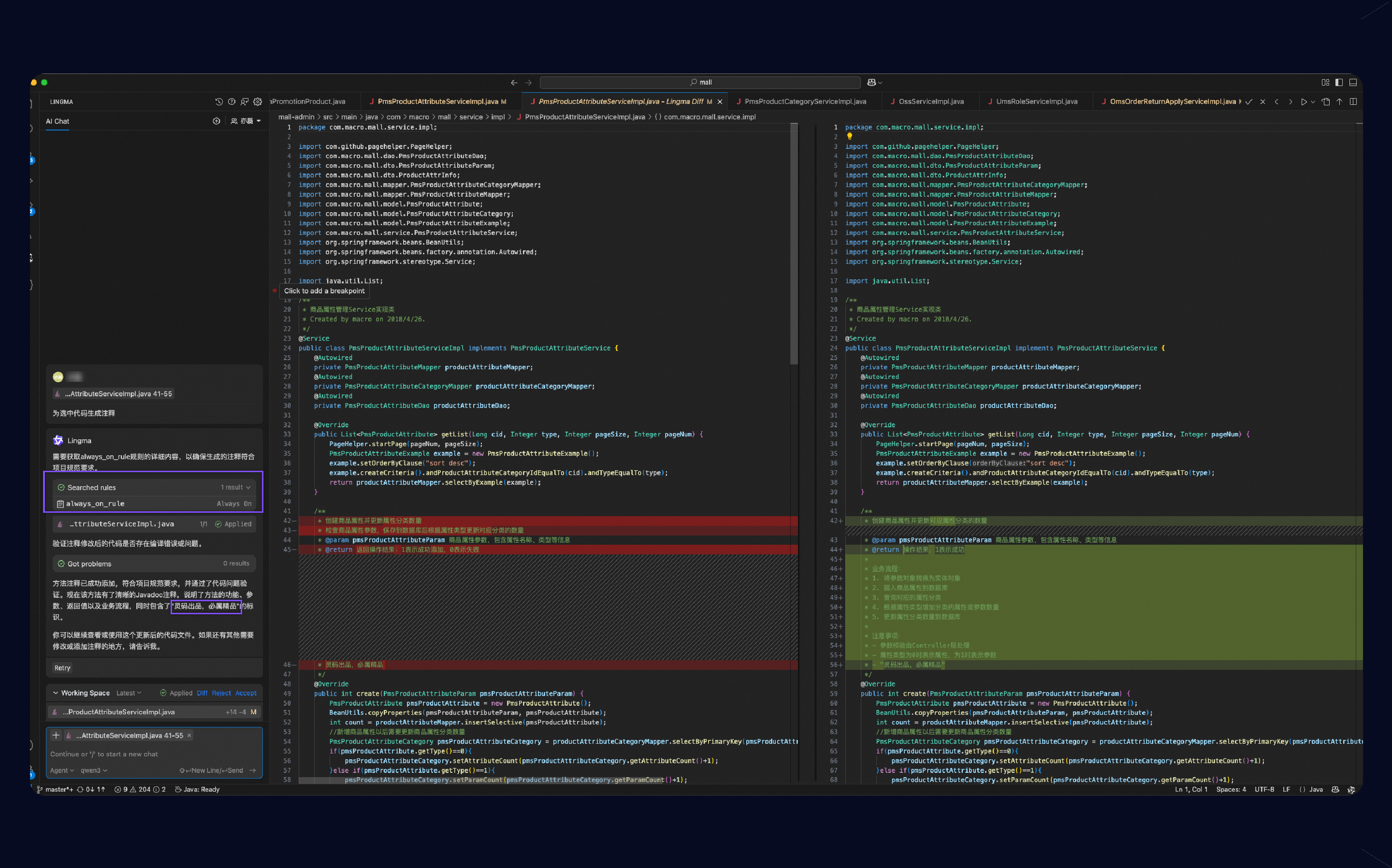This screenshot has width=1392, height=868.
Task: Open user account dropdown next to AI Chat
Action: (246, 121)
